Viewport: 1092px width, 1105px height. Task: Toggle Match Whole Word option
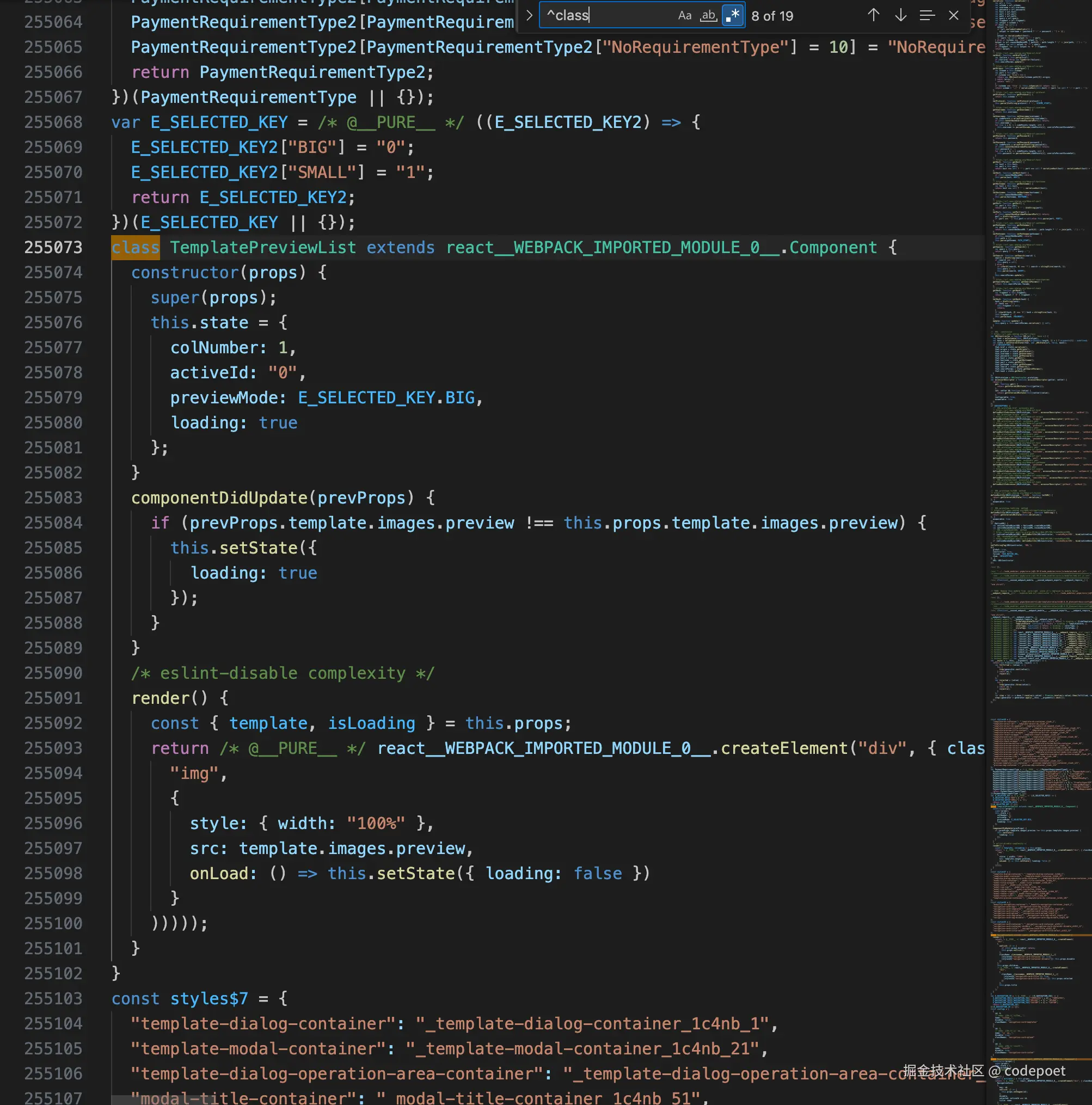(x=708, y=15)
